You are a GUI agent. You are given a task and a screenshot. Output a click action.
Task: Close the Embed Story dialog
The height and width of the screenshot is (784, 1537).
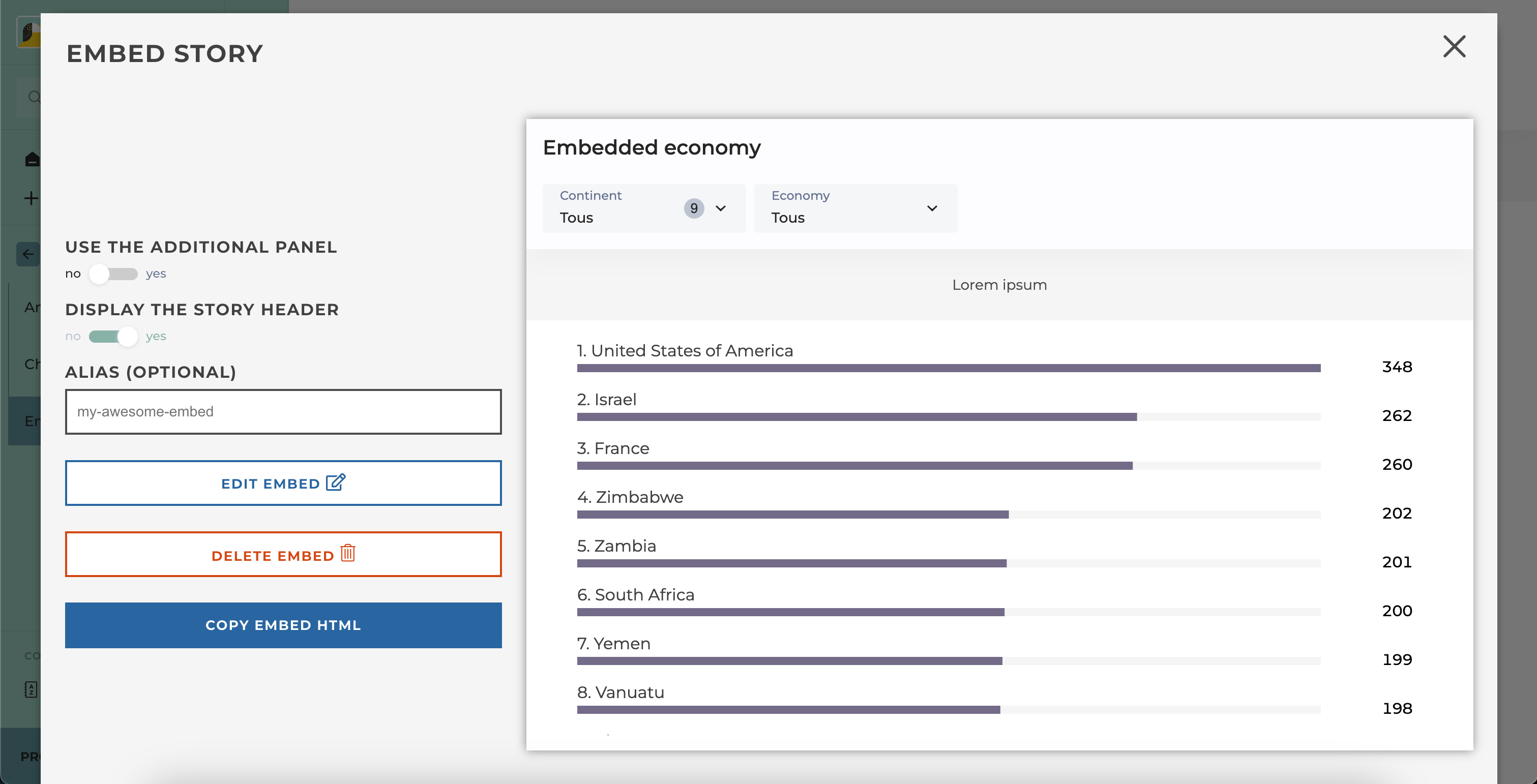click(x=1454, y=47)
